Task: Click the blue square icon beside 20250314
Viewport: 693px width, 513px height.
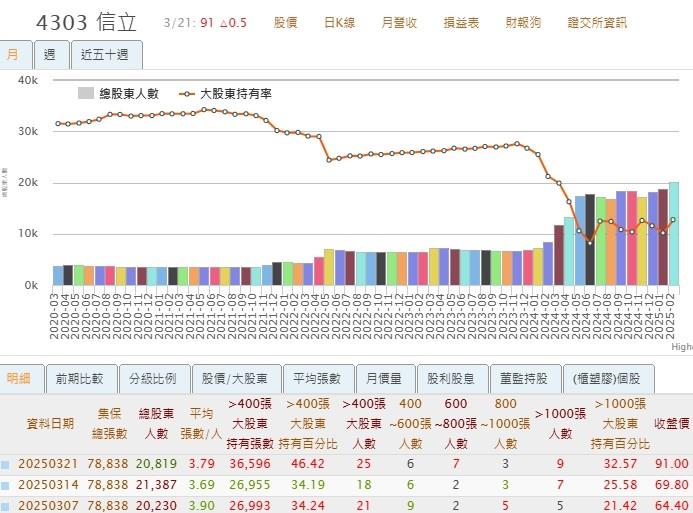Action: [5, 486]
